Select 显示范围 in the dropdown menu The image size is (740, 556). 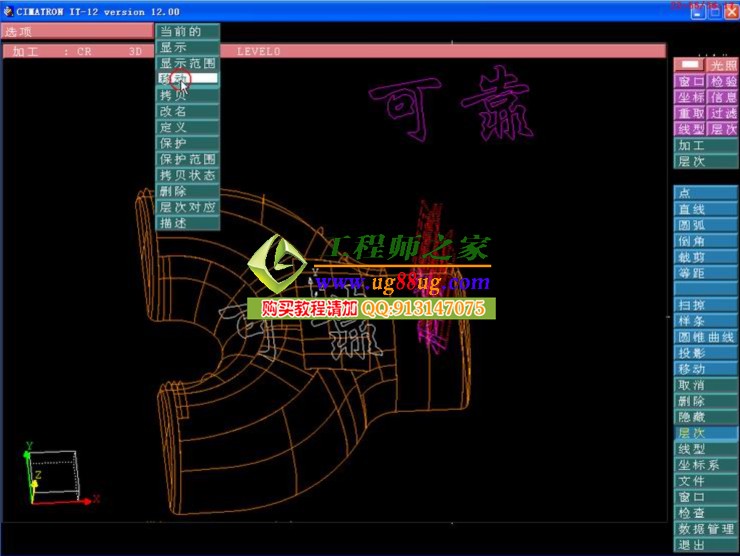187,63
